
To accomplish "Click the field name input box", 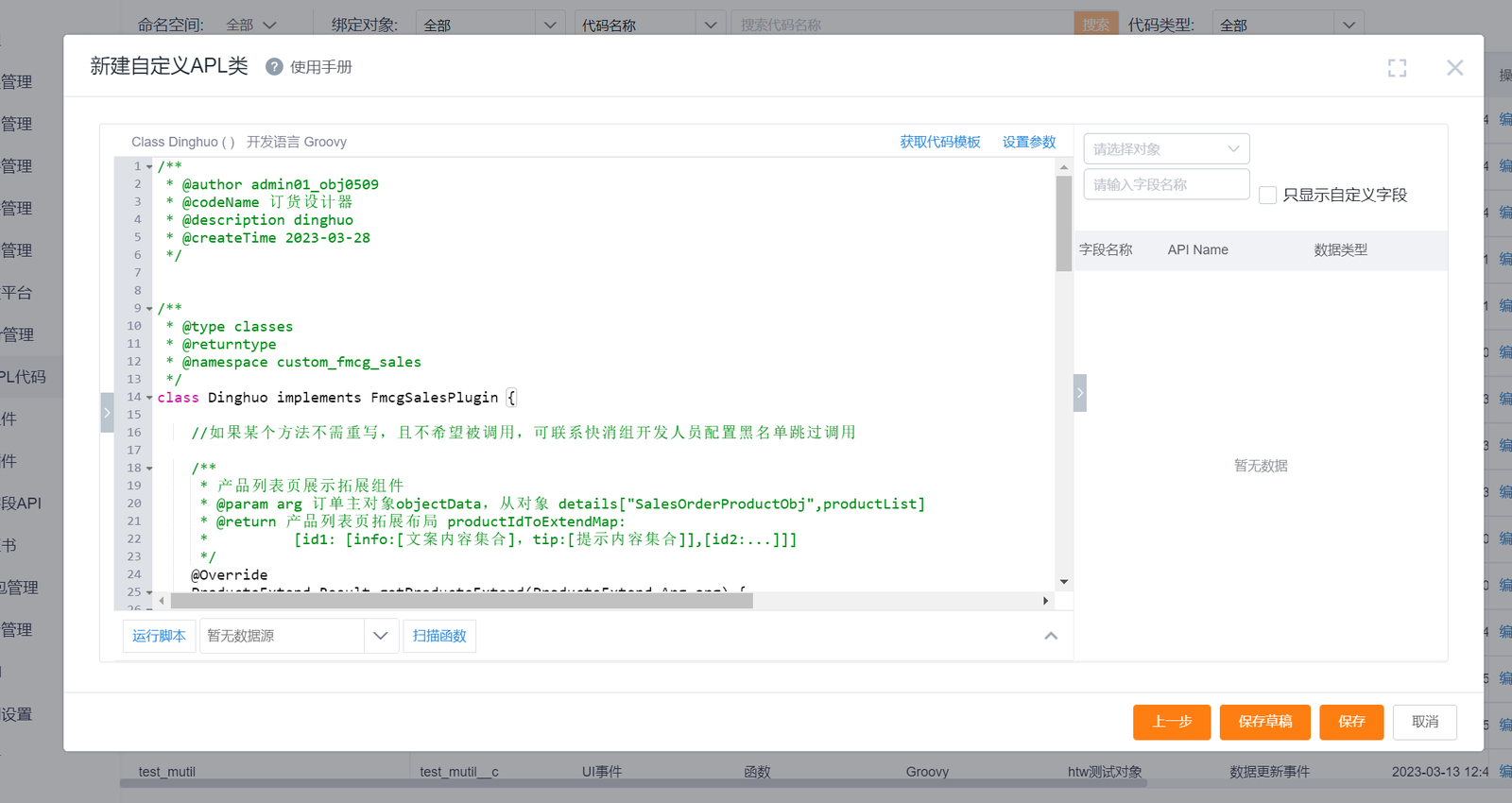I will 1166,185.
